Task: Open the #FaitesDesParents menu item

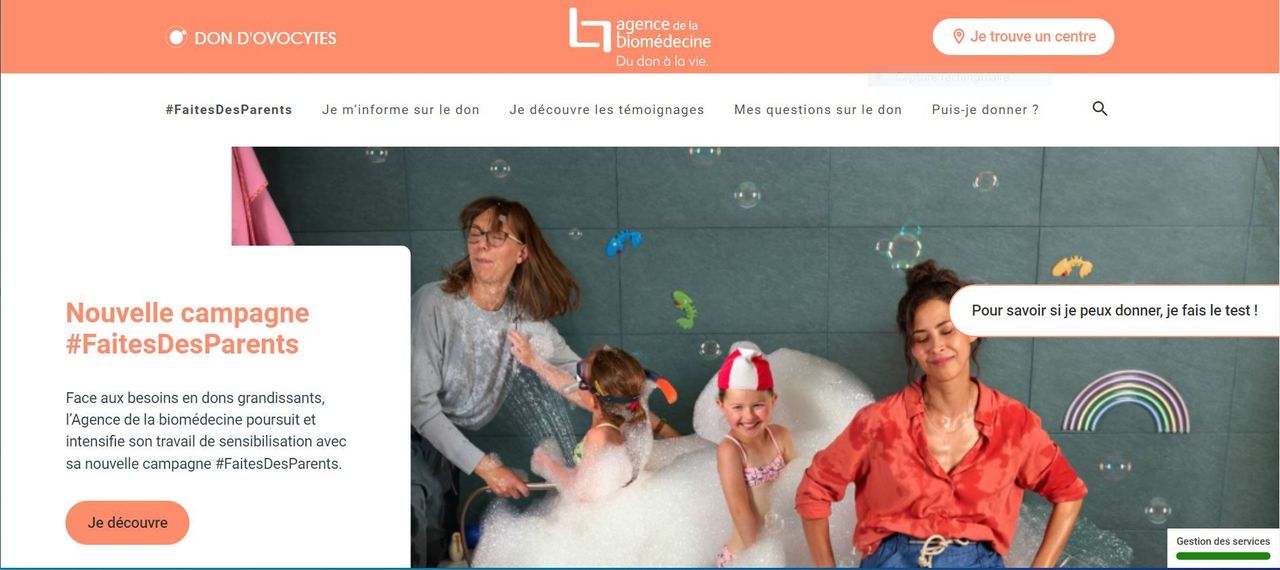Action: (x=229, y=110)
